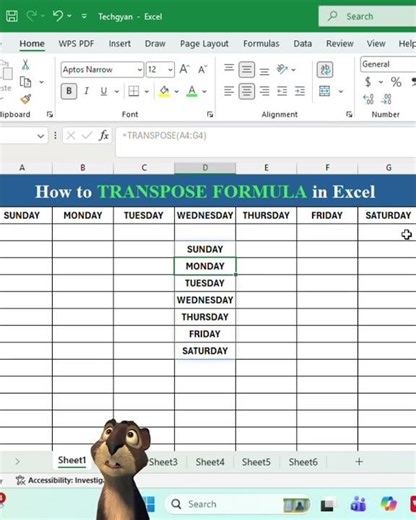416x520 pixels.
Task: Open Underline style dropdown arrow
Action: pyautogui.click(x=117, y=91)
